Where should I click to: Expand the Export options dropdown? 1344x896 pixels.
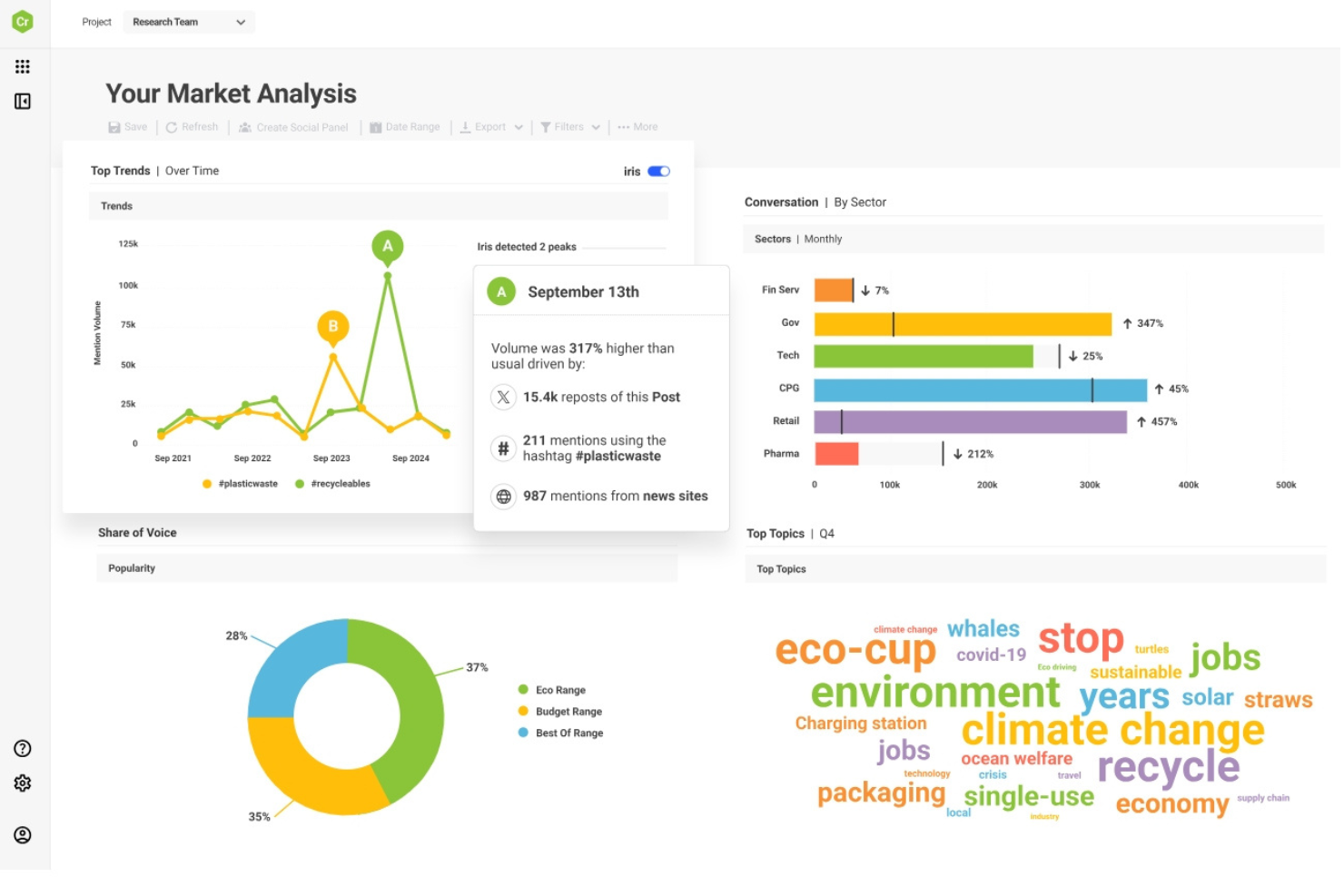[490, 127]
